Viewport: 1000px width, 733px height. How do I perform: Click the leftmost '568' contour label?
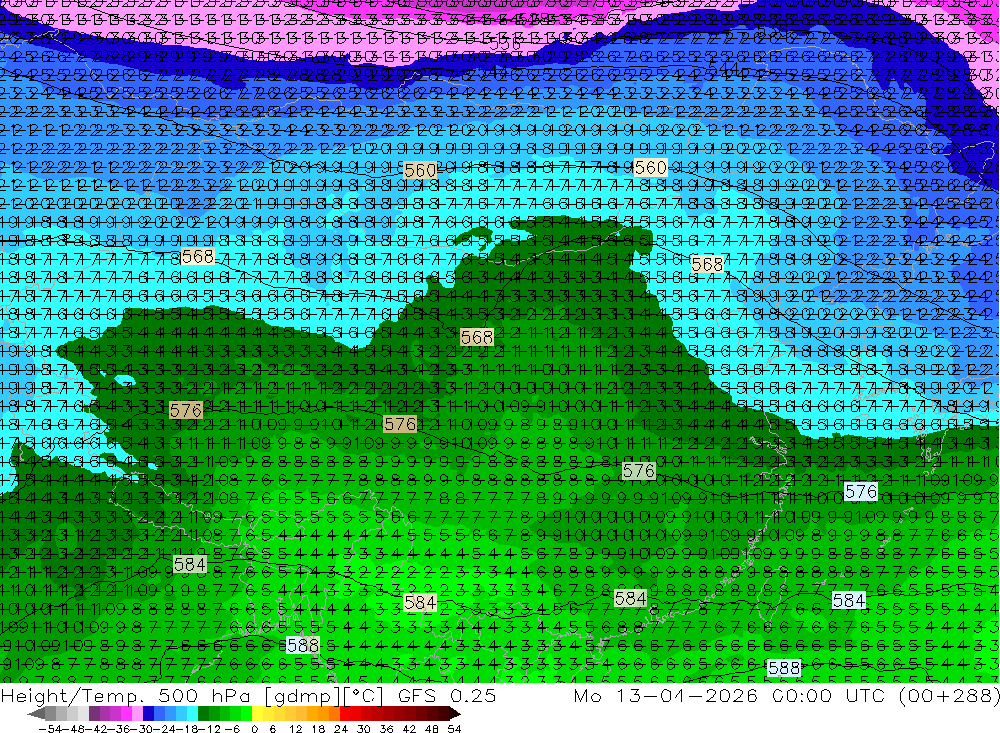[x=198, y=256]
